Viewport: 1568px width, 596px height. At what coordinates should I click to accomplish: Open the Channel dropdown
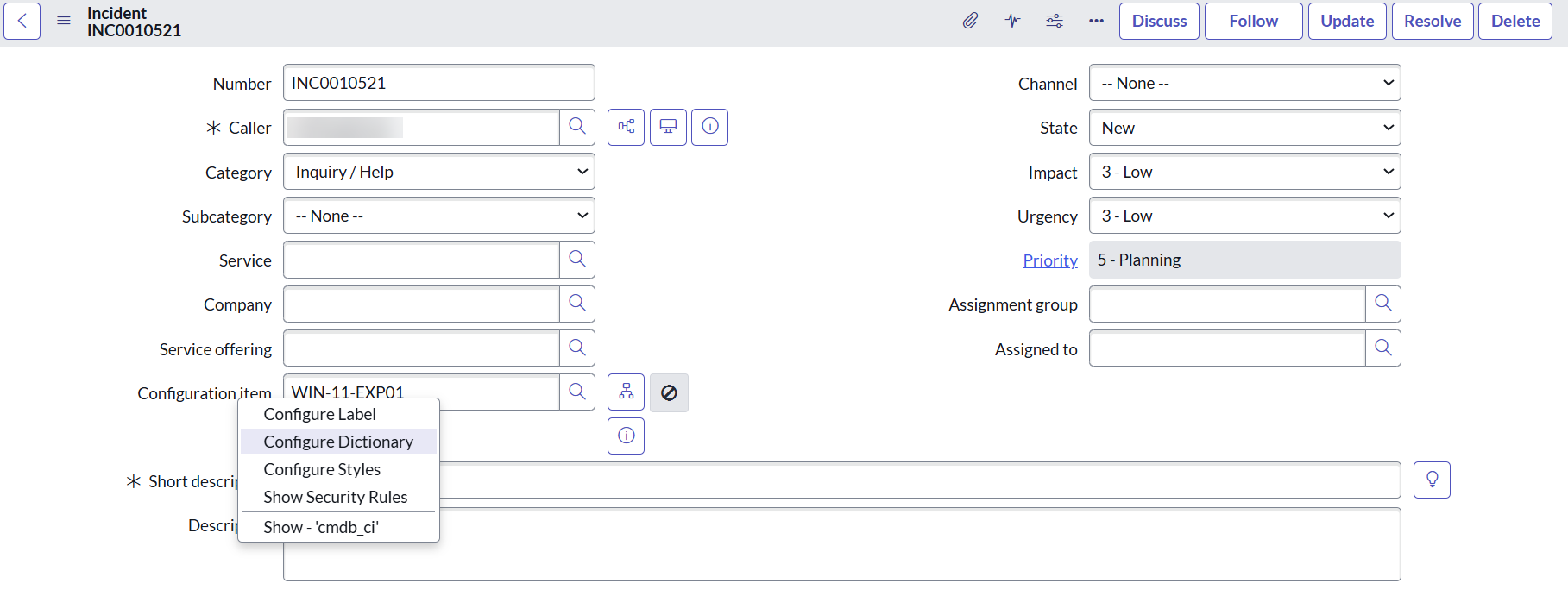(x=1244, y=83)
